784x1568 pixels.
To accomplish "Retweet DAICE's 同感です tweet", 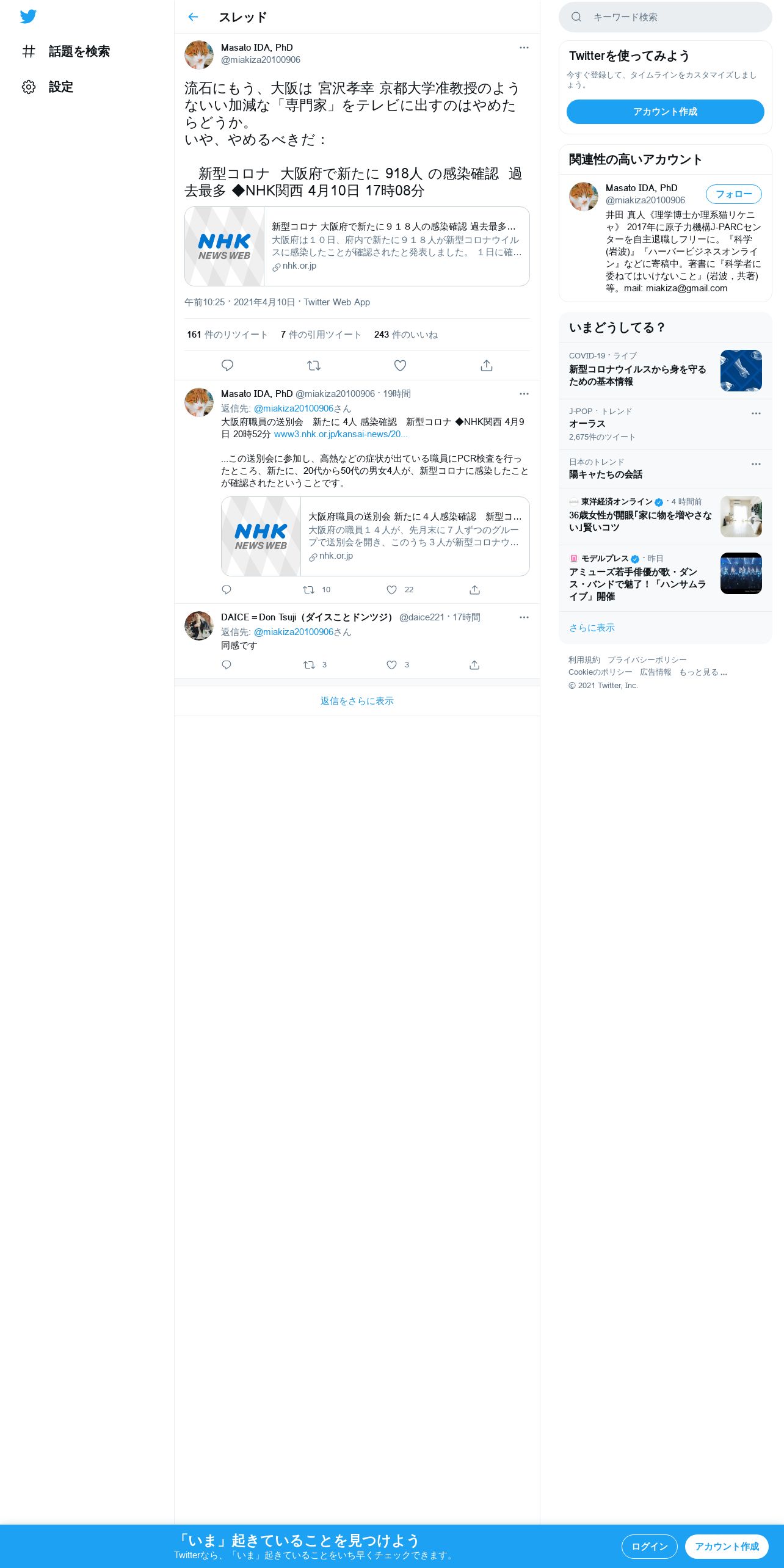I will (315, 665).
